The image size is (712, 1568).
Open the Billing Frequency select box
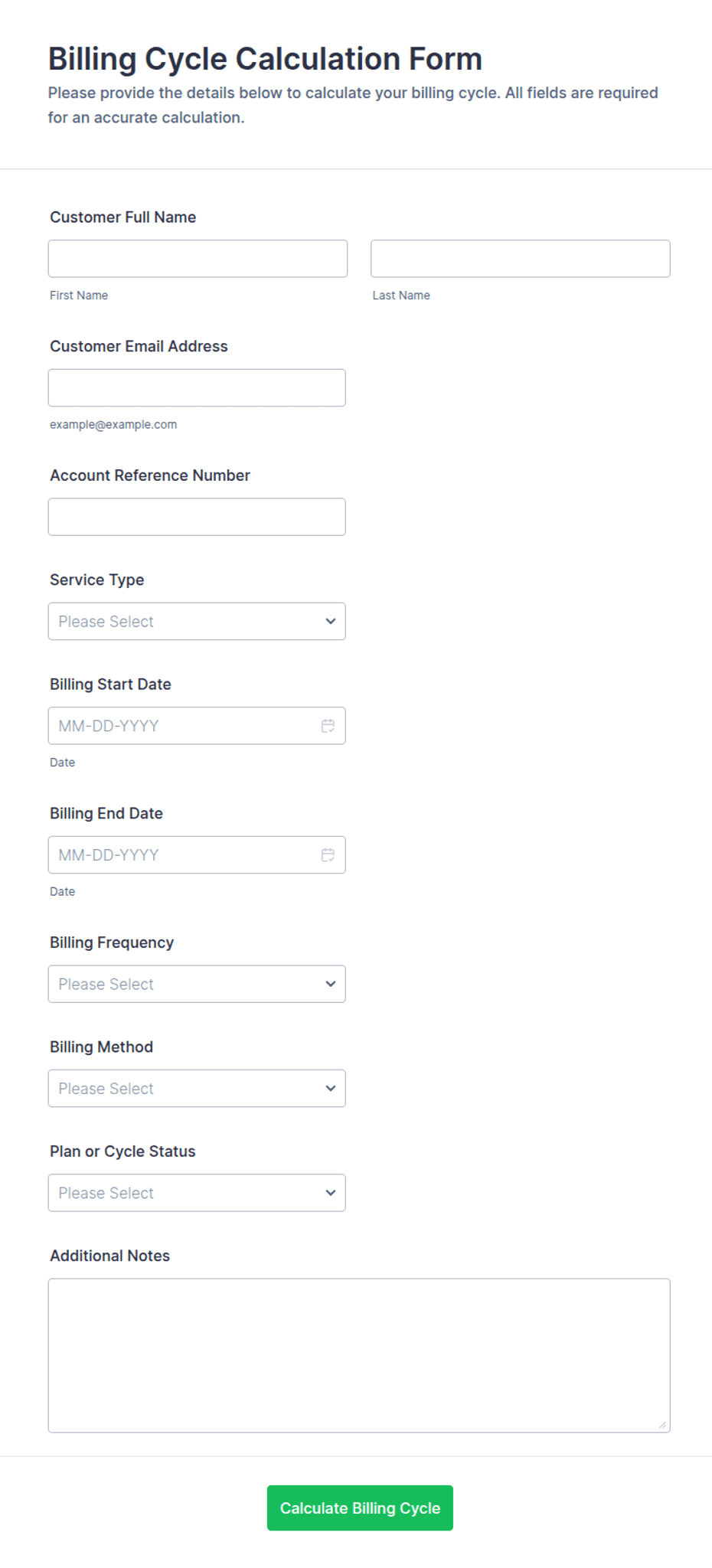(197, 984)
